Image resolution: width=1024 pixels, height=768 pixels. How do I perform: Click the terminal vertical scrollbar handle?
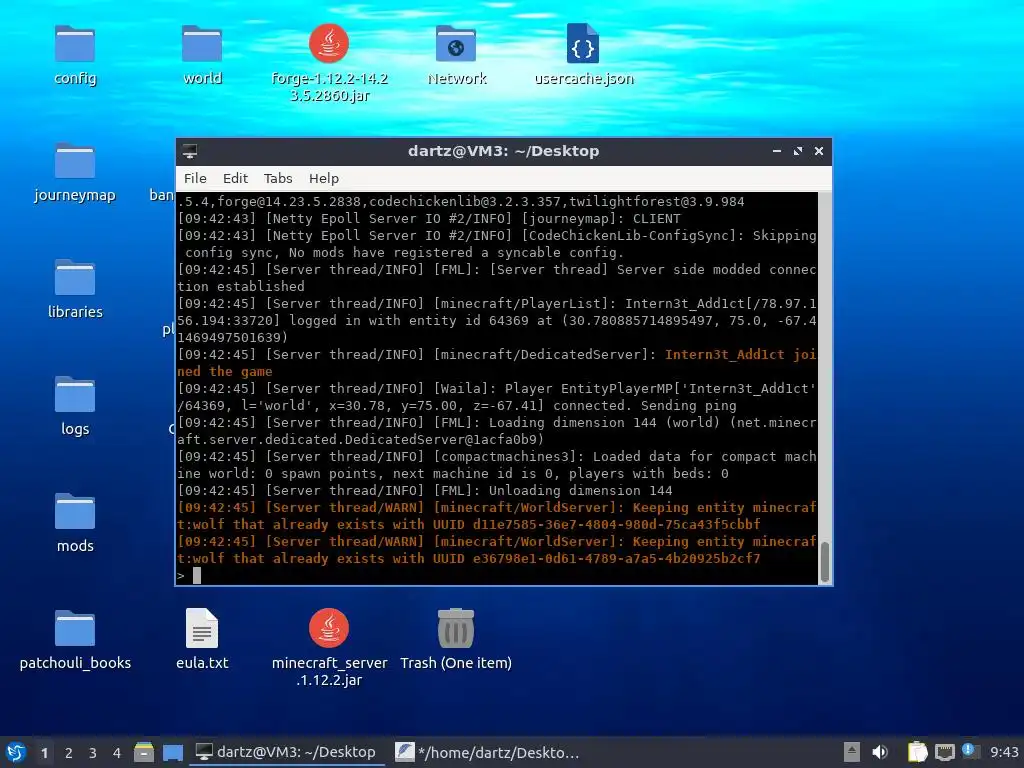tap(824, 562)
